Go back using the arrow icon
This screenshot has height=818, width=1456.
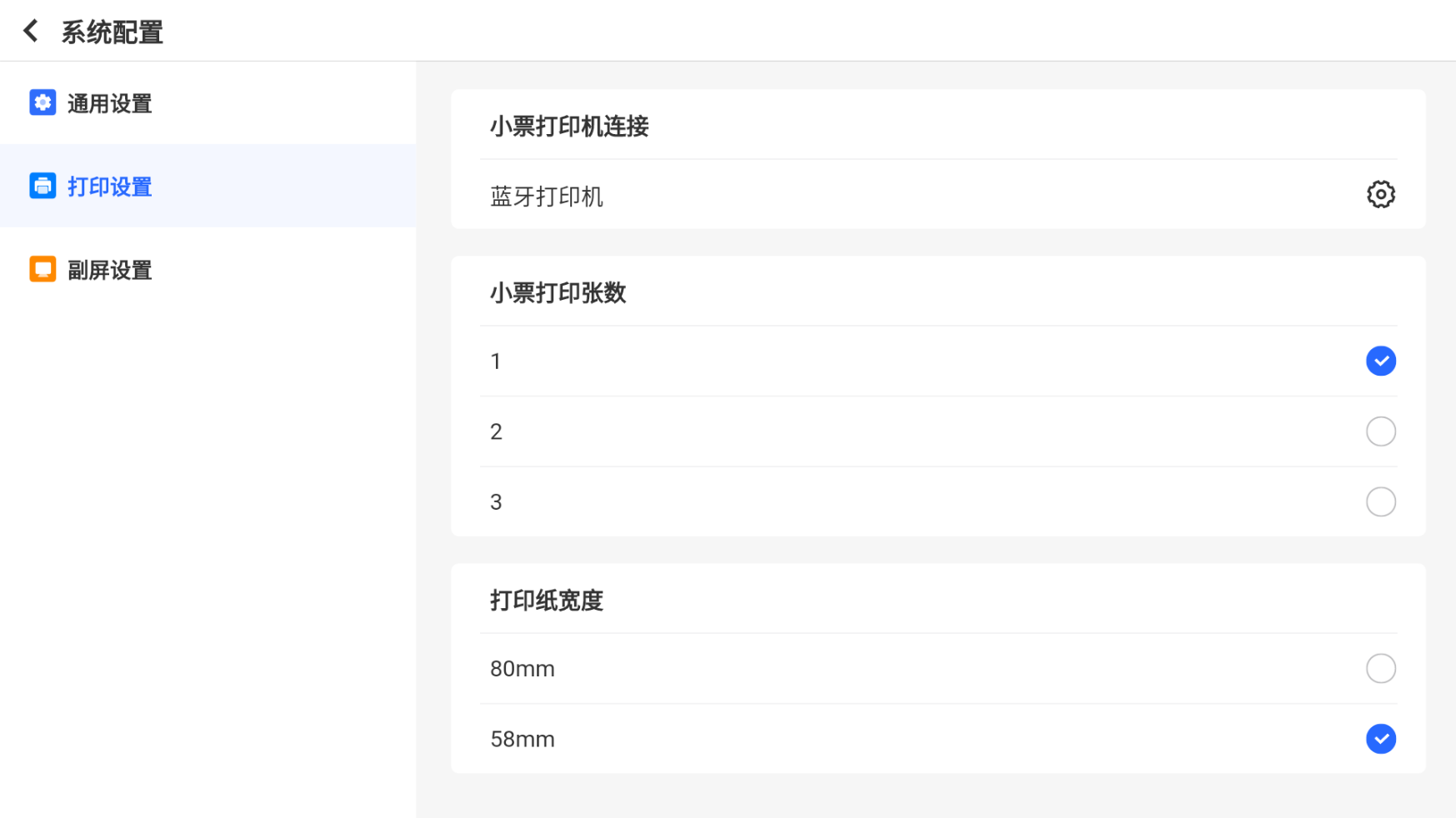pyautogui.click(x=31, y=32)
